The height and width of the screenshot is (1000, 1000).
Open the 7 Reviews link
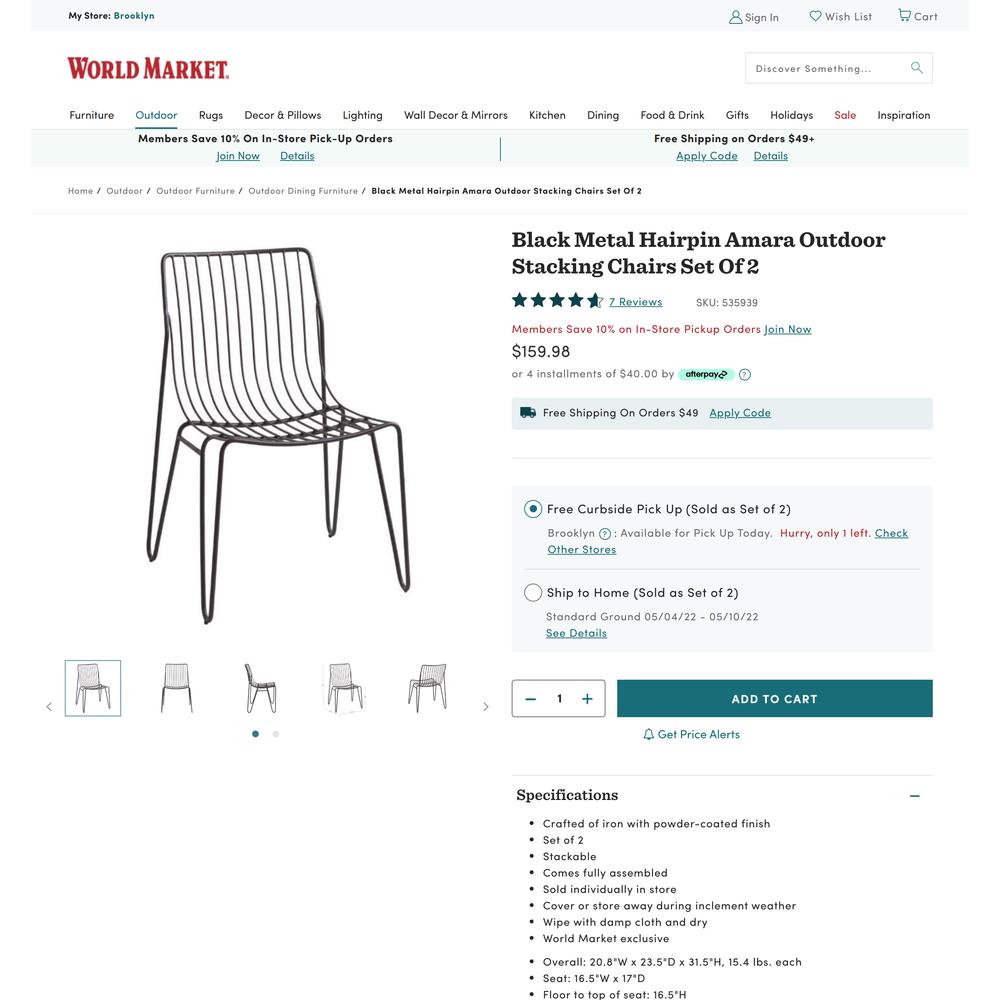pyautogui.click(x=635, y=302)
